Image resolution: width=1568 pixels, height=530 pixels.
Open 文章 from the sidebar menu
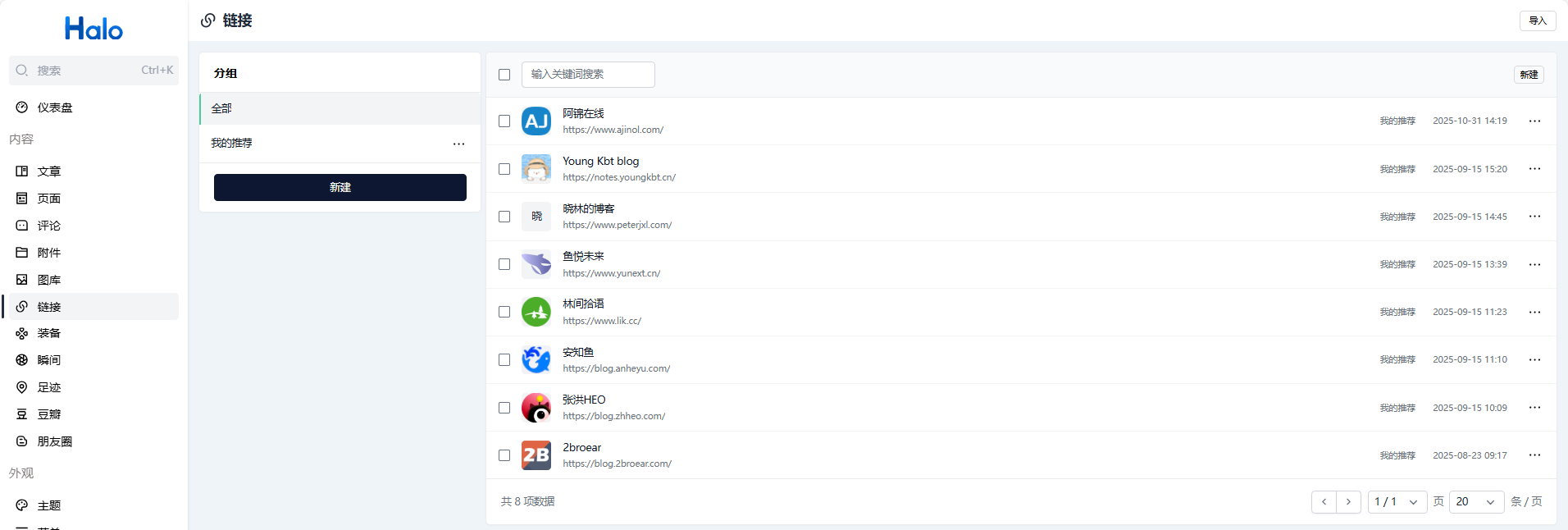49,171
